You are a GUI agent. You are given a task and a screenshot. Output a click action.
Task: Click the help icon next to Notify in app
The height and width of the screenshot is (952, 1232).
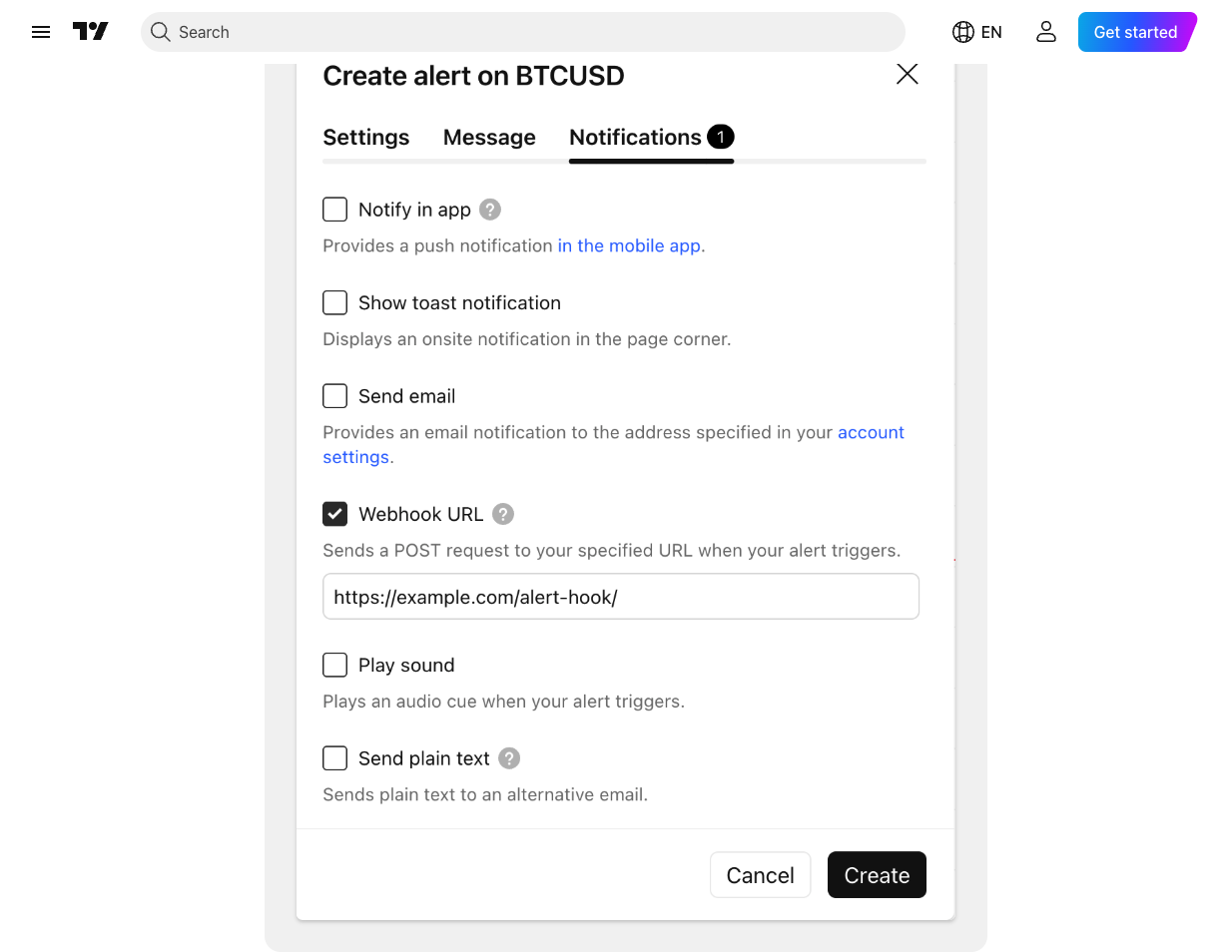[489, 210]
